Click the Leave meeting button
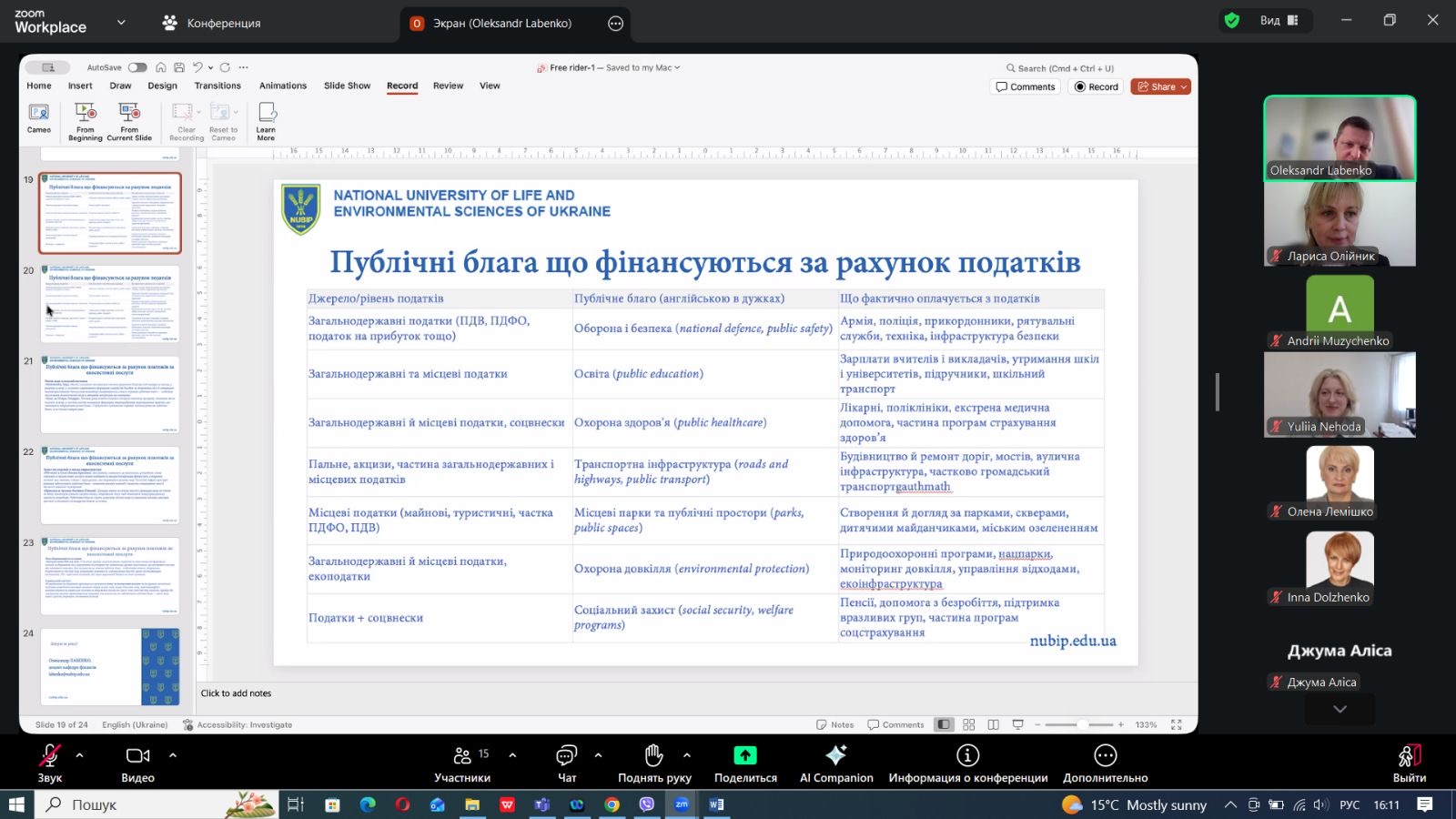 point(1409,763)
